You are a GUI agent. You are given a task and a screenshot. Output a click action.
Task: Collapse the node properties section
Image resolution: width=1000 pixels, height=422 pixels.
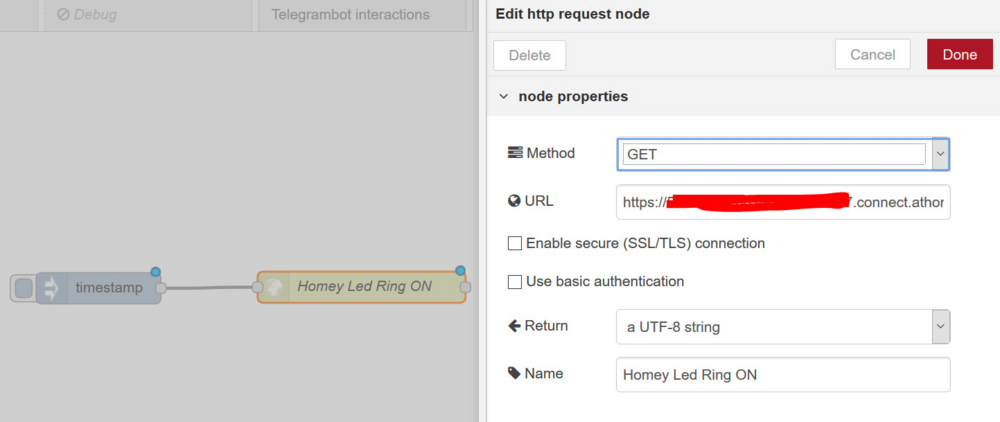tap(504, 97)
